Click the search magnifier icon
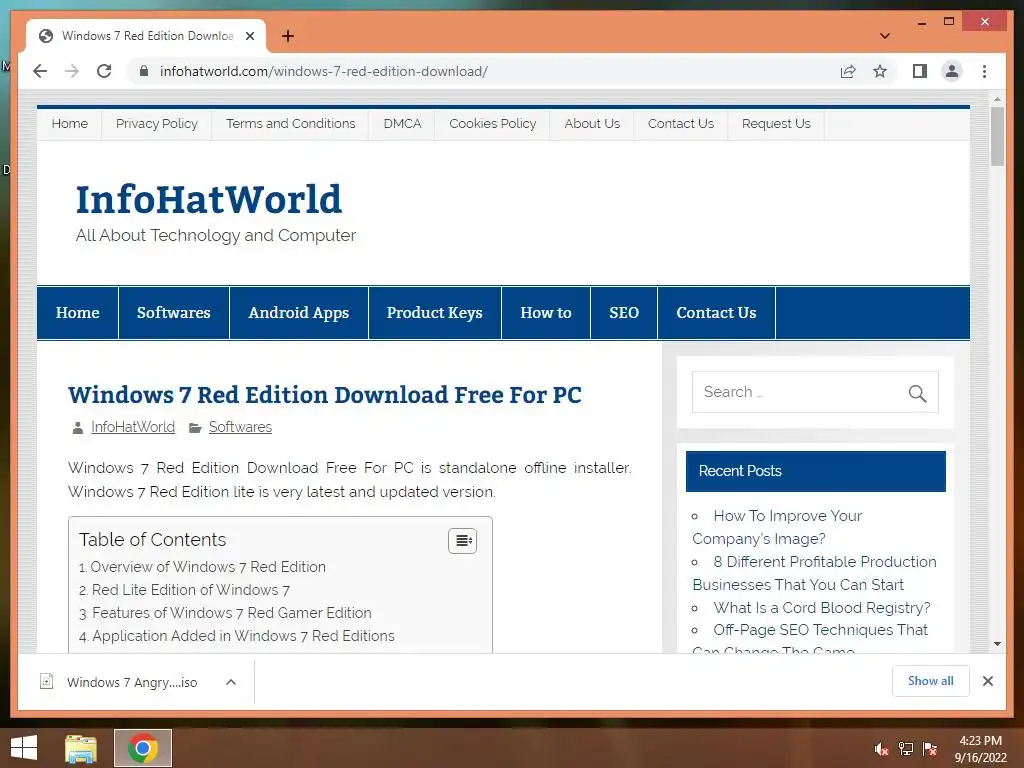 917,392
